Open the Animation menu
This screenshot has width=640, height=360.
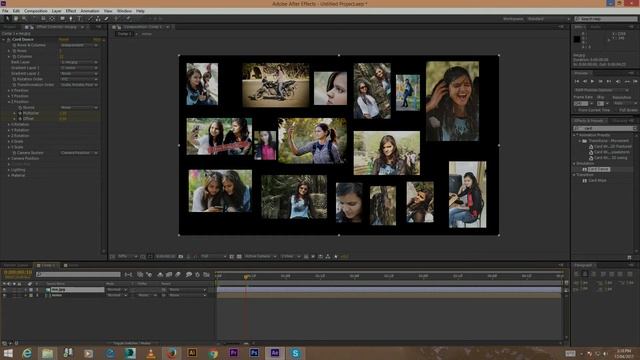pyautogui.click(x=90, y=11)
